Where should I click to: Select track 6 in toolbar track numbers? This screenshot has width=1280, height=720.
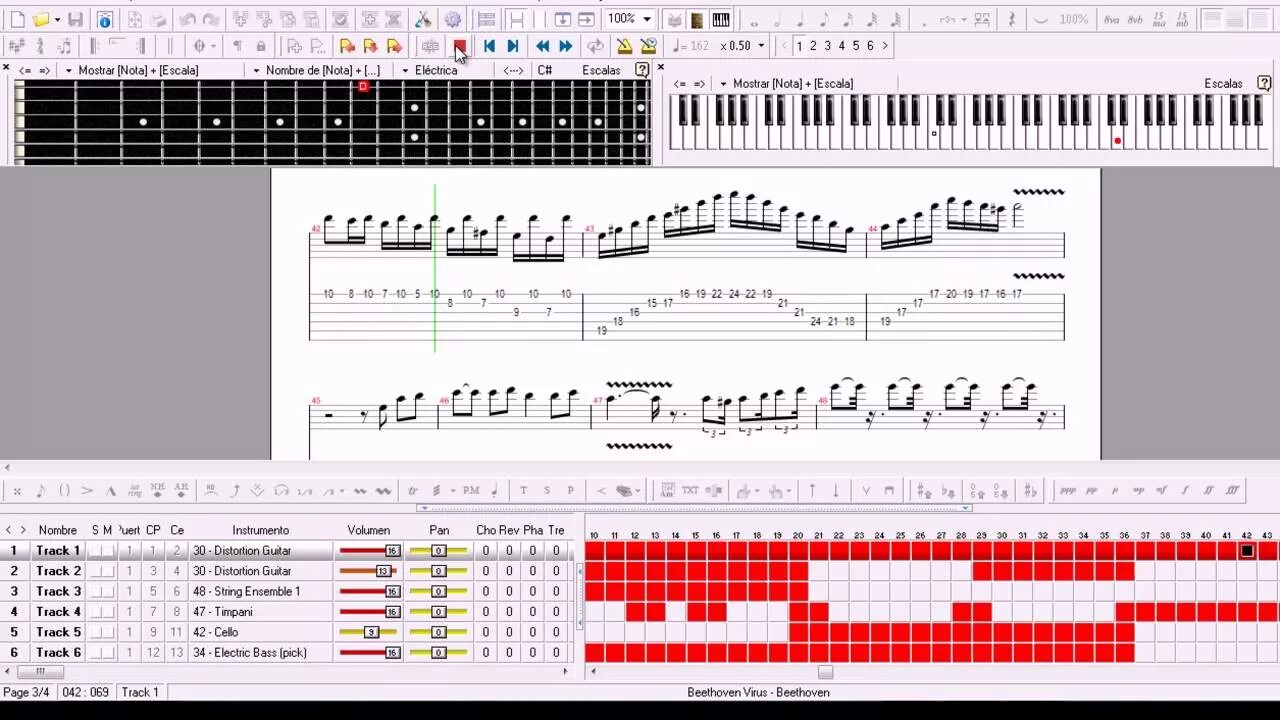pyautogui.click(x=870, y=46)
